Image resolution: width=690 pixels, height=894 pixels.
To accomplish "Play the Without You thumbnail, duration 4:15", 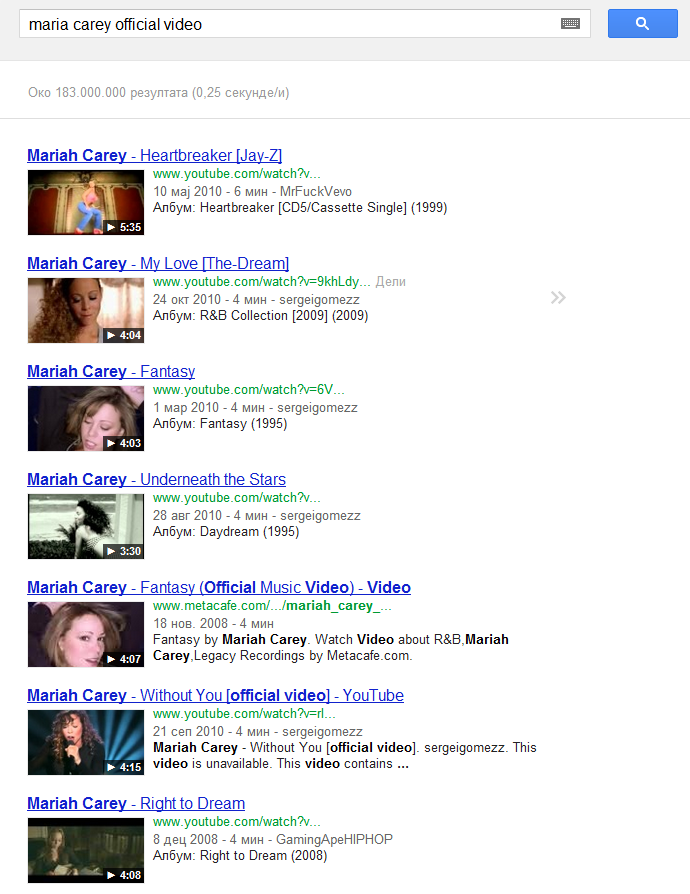I will (x=86, y=742).
